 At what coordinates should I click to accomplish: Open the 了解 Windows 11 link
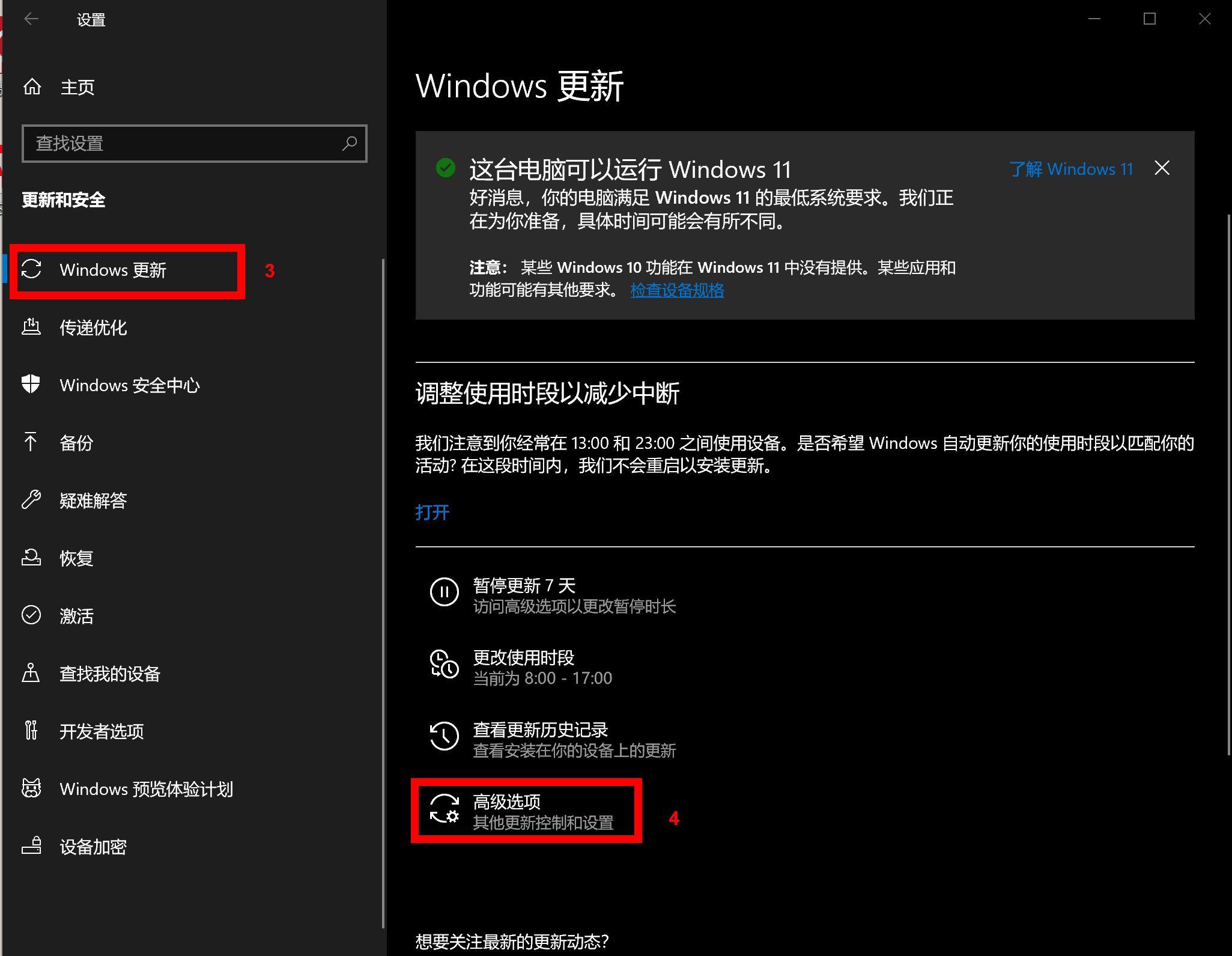click(x=1071, y=169)
